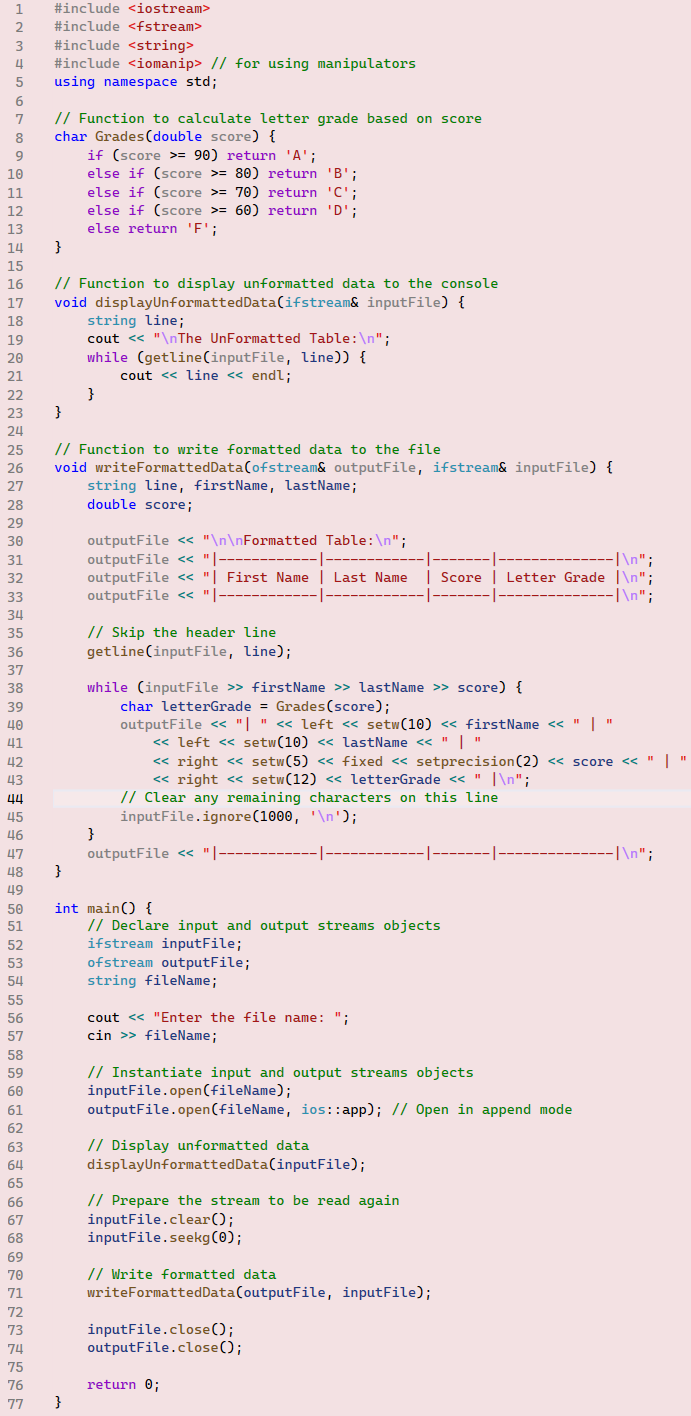The width and height of the screenshot is (691, 1416).
Task: Click the 'Enter the file name: ' cout line
Action: point(218,1018)
